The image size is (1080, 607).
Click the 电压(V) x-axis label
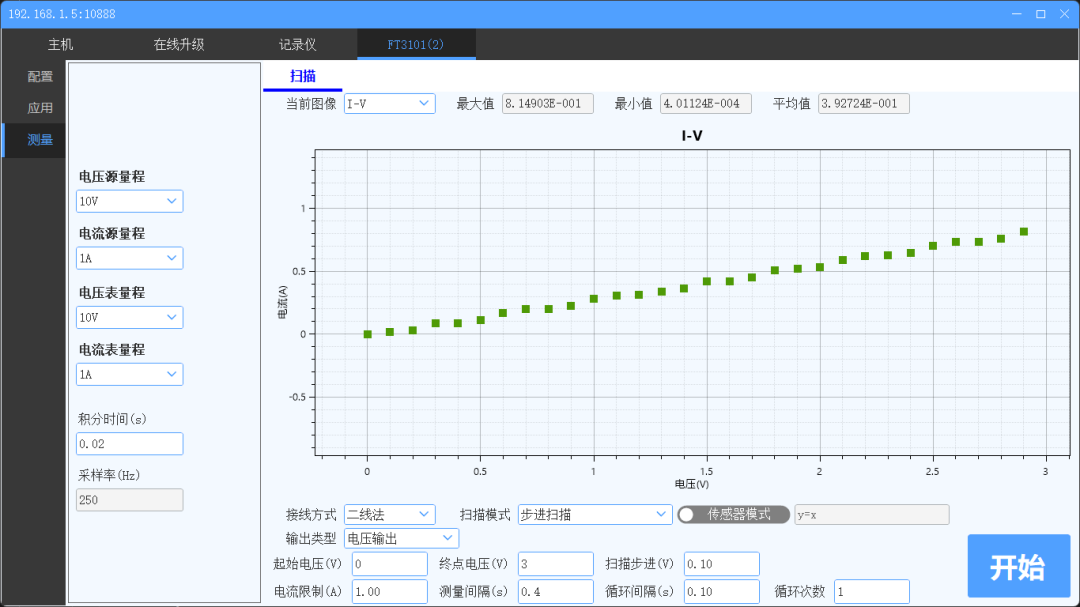[692, 484]
